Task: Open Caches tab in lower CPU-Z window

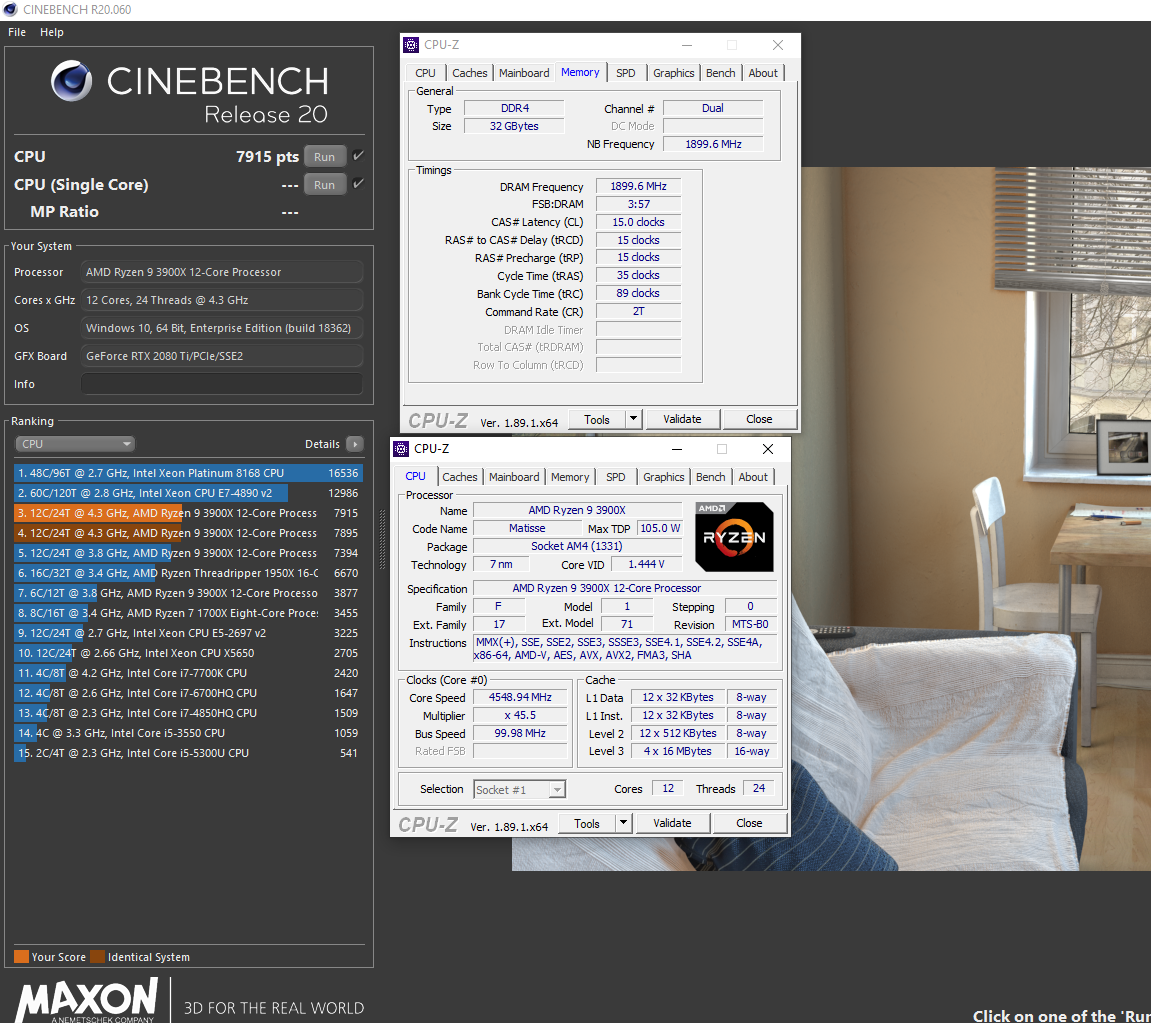Action: [460, 476]
